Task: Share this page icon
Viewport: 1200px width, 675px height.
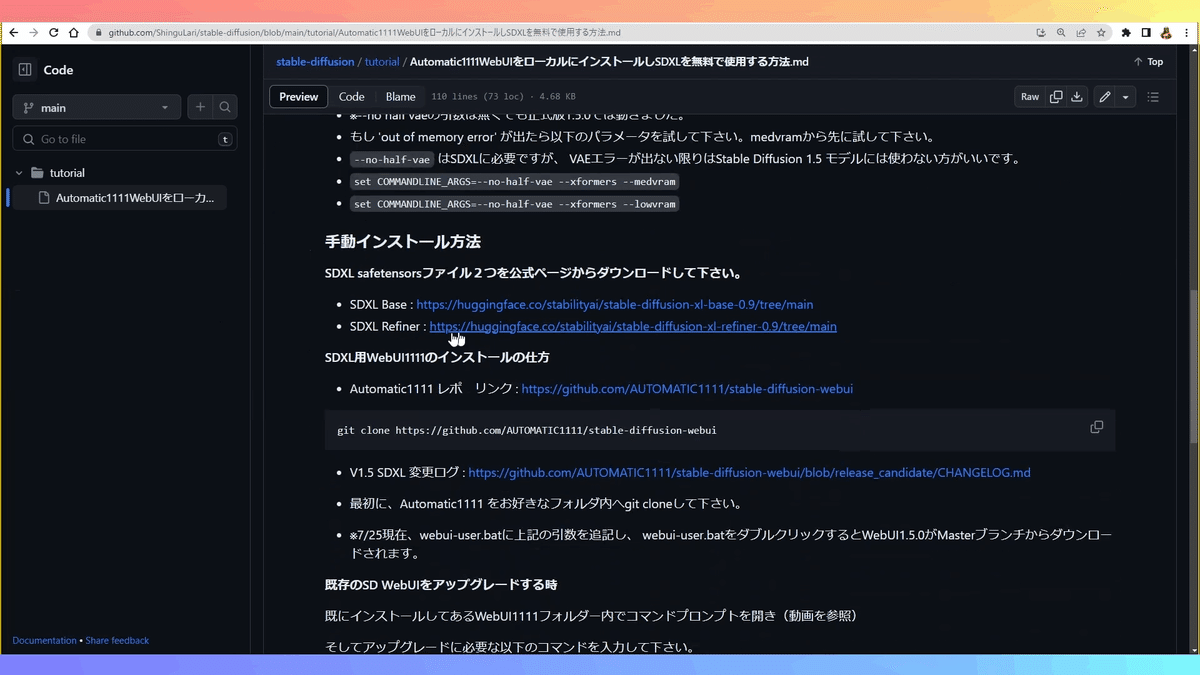Action: point(1081,32)
